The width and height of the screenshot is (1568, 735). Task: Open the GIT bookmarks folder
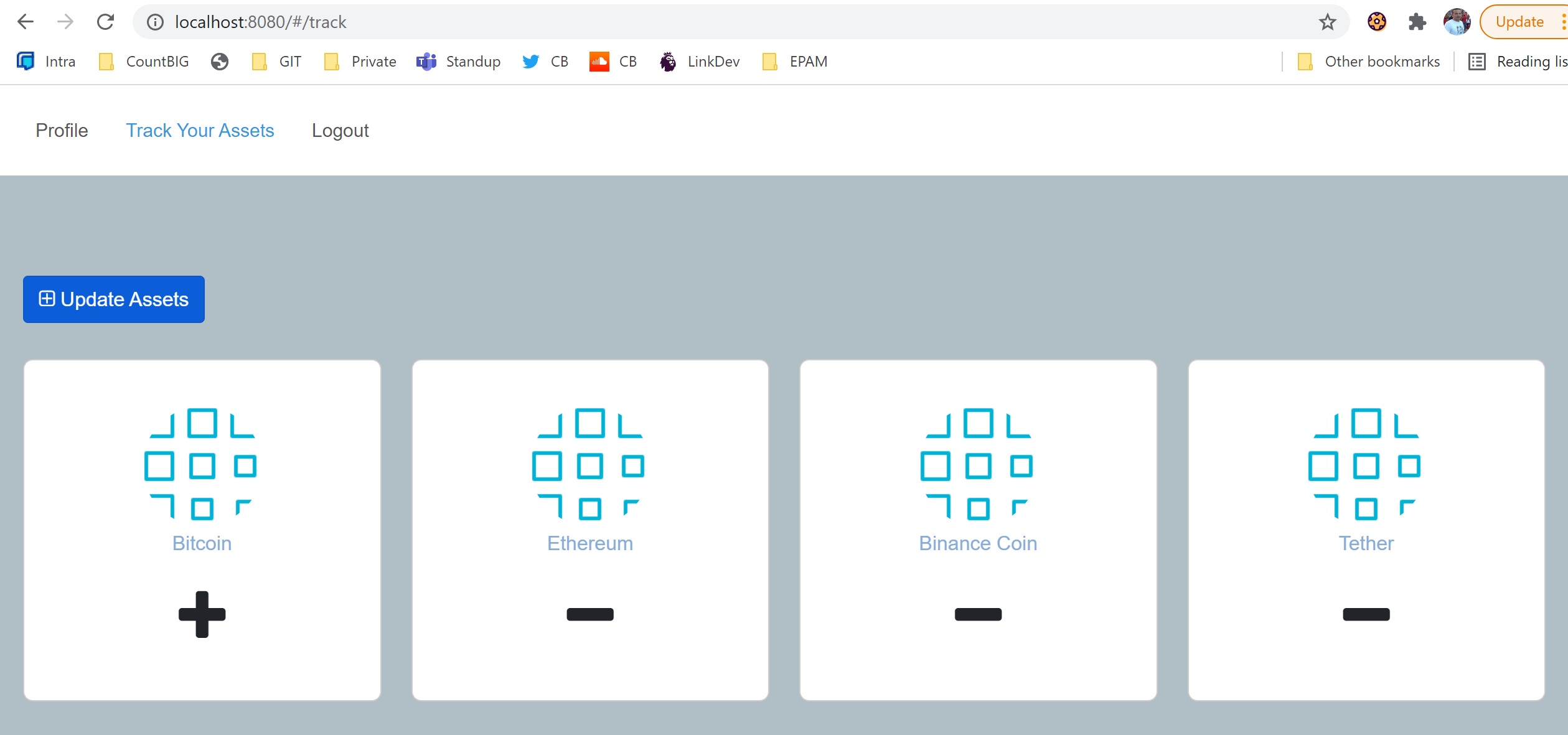coord(276,61)
